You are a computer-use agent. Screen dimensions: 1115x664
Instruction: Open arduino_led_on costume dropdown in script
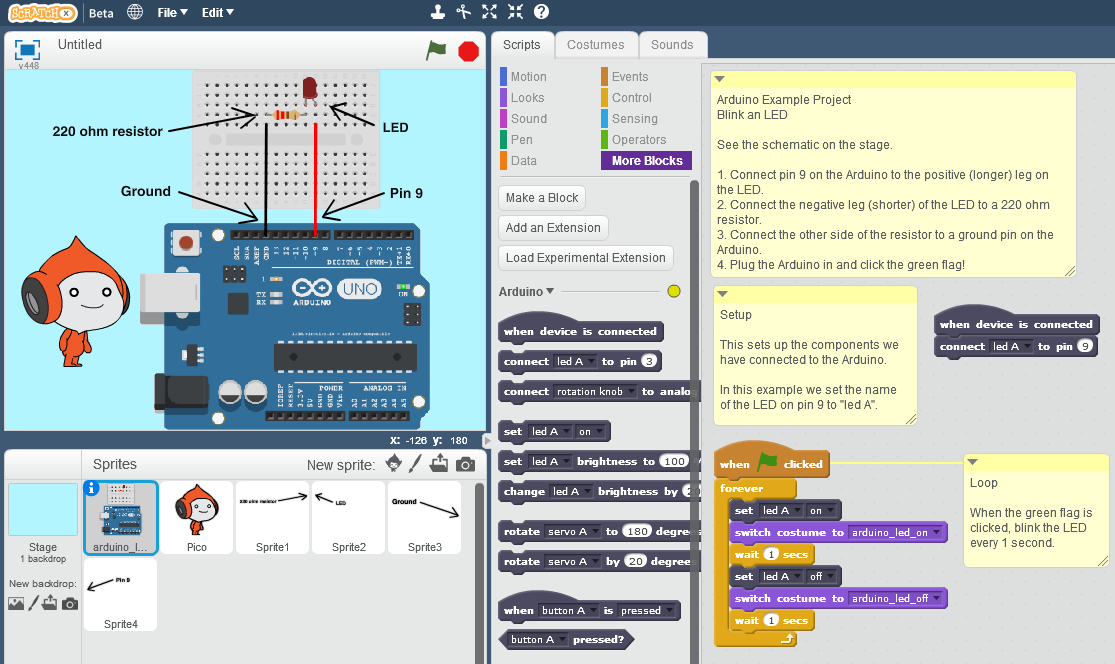(x=896, y=532)
